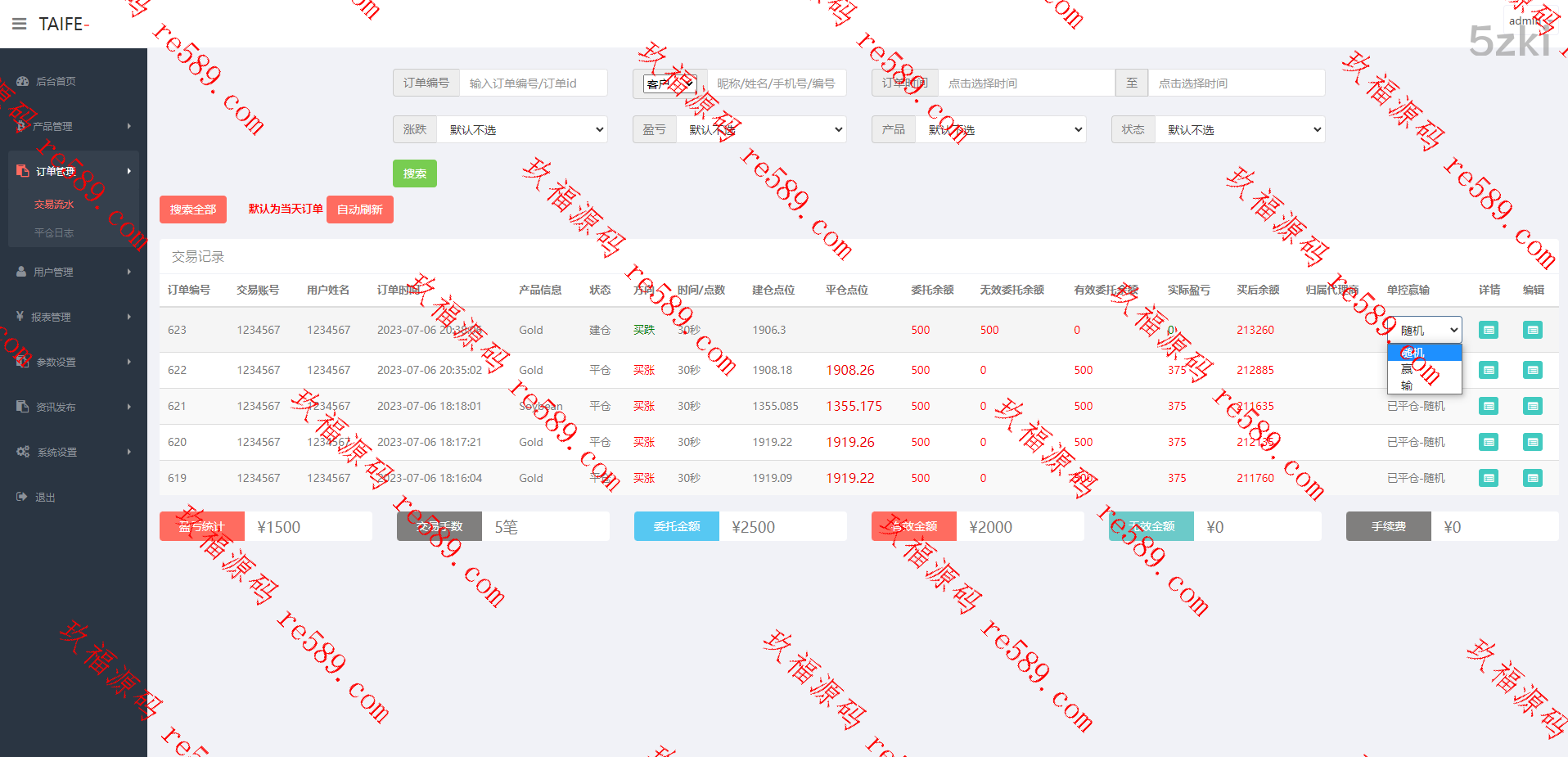Toggle the hamburger sidebar menu icon
The image size is (1568, 757).
(x=20, y=24)
